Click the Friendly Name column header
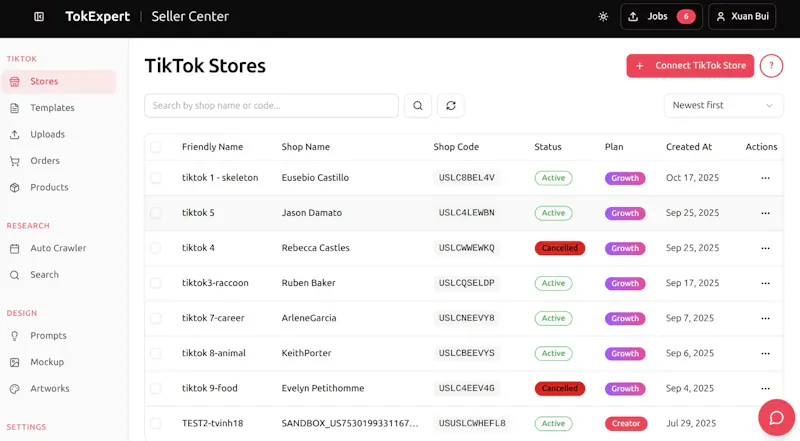This screenshot has width=800, height=441. pyautogui.click(x=212, y=147)
